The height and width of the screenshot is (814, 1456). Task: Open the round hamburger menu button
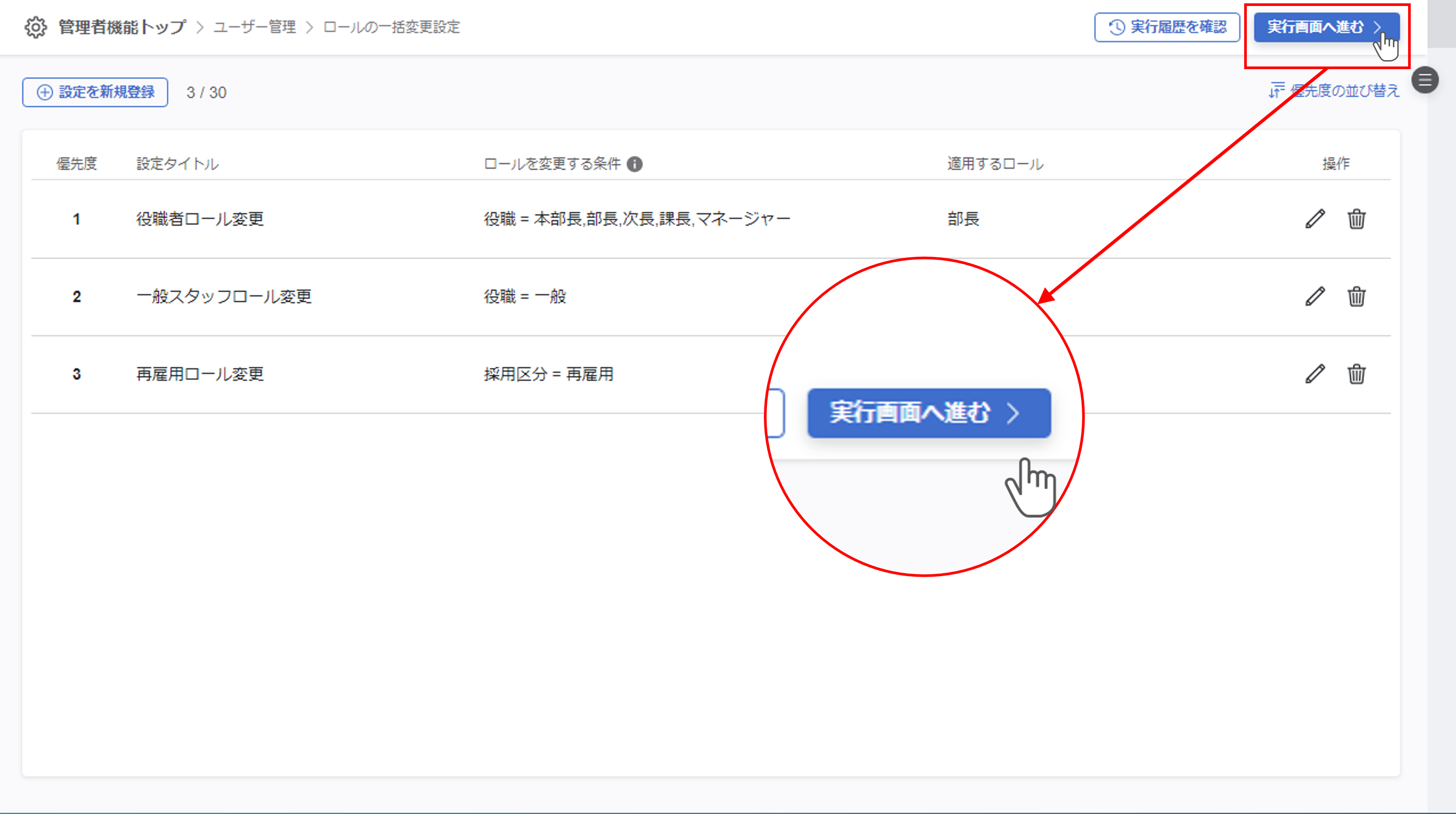tap(1424, 80)
